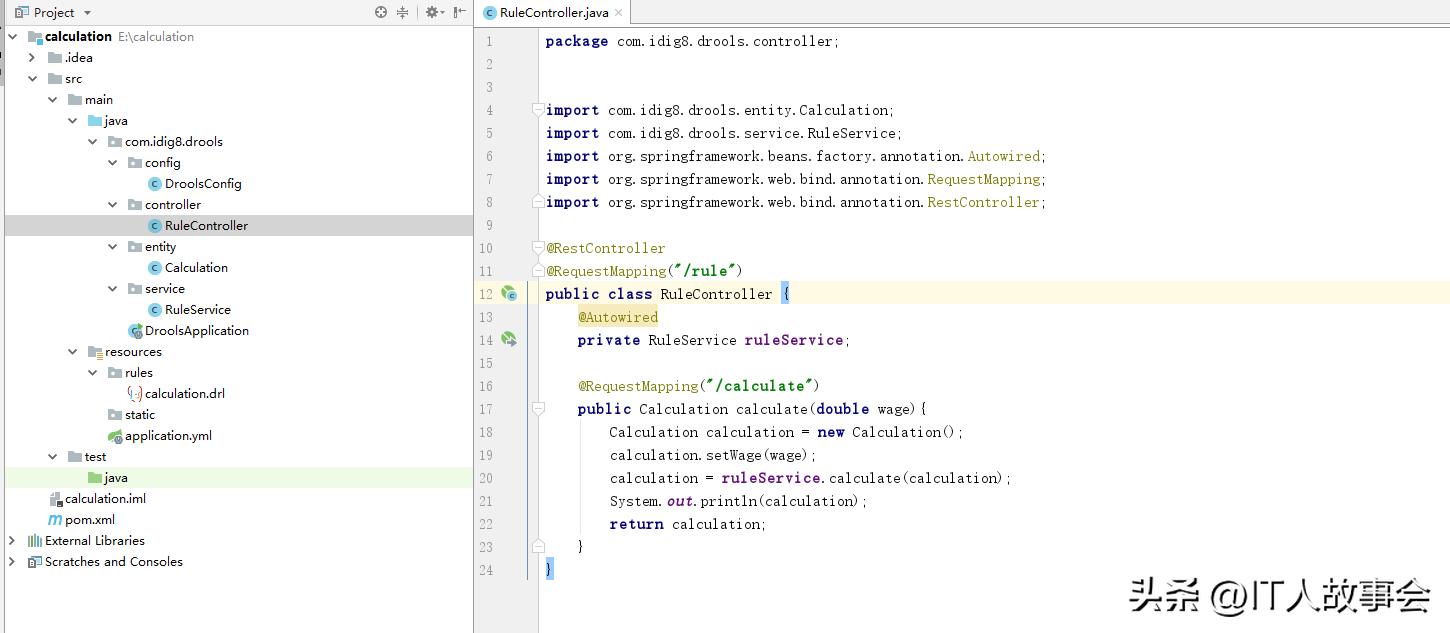Toggle code fold on the calculate method line
This screenshot has height=633, width=1450.
pyautogui.click(x=538, y=409)
